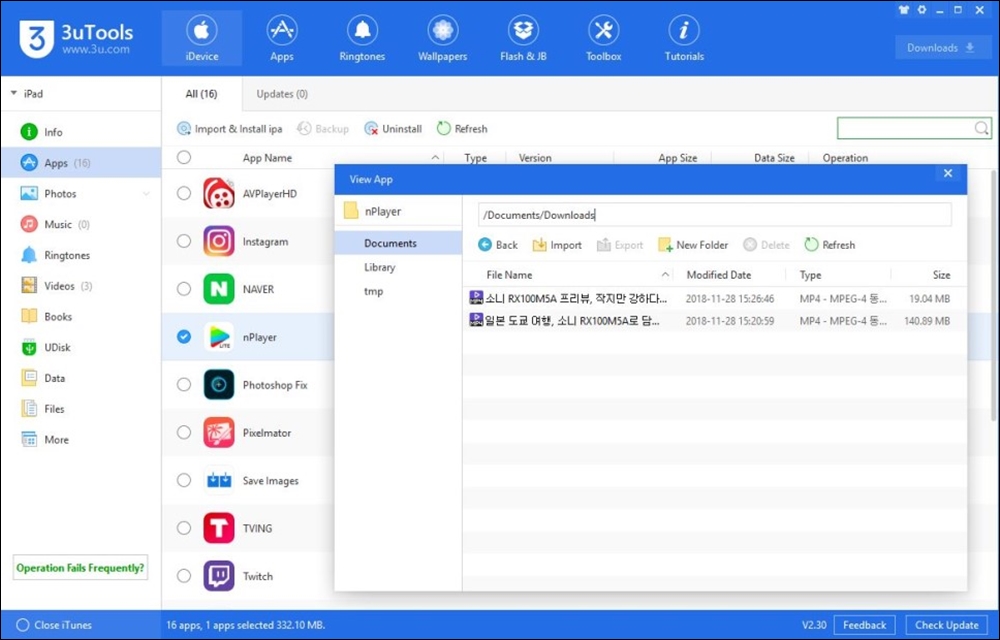
Task: Toggle Close iTunes in status bar
Action: click(x=54, y=625)
